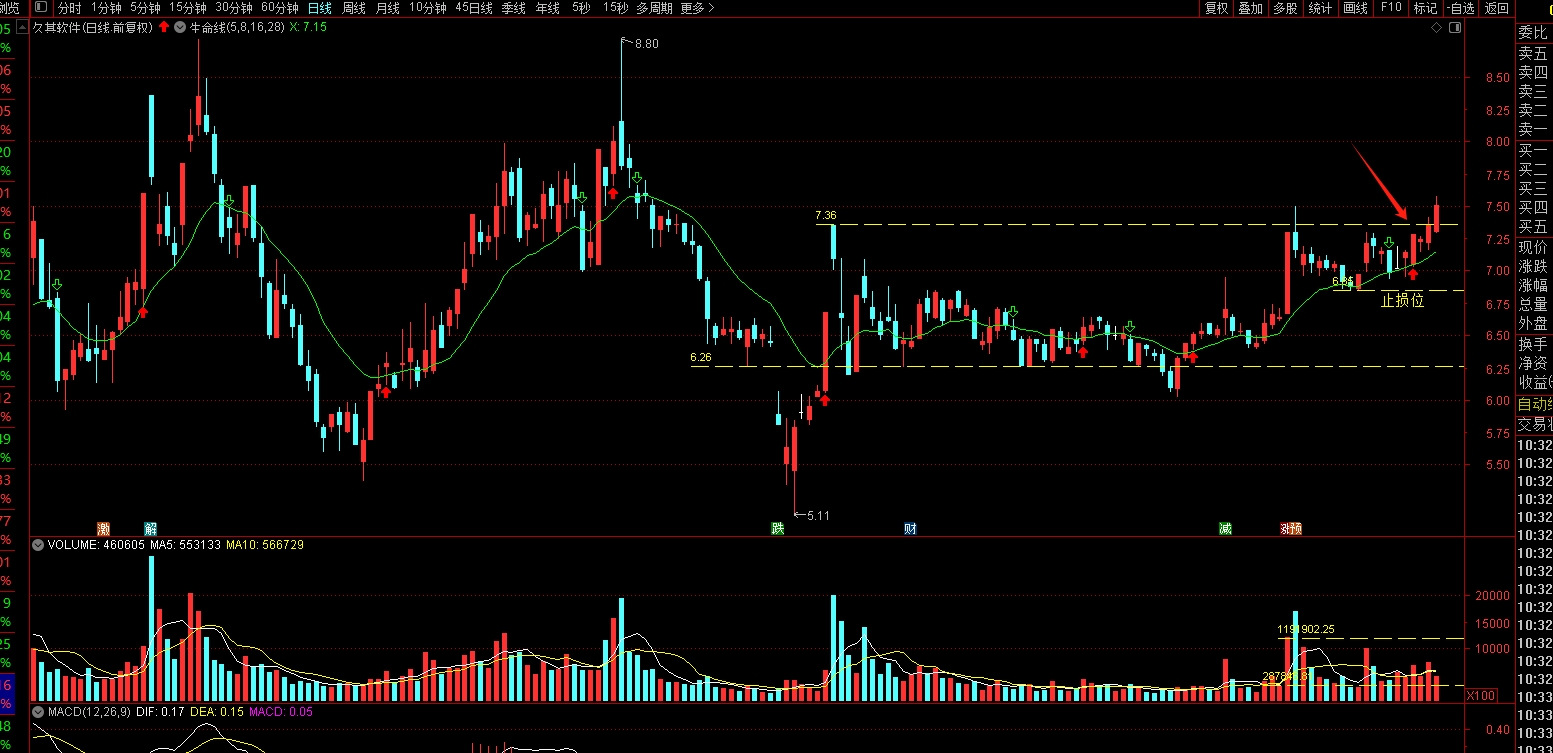This screenshot has height=753, width=1553.
Task: Click the 财 event marker
Action: click(x=910, y=528)
